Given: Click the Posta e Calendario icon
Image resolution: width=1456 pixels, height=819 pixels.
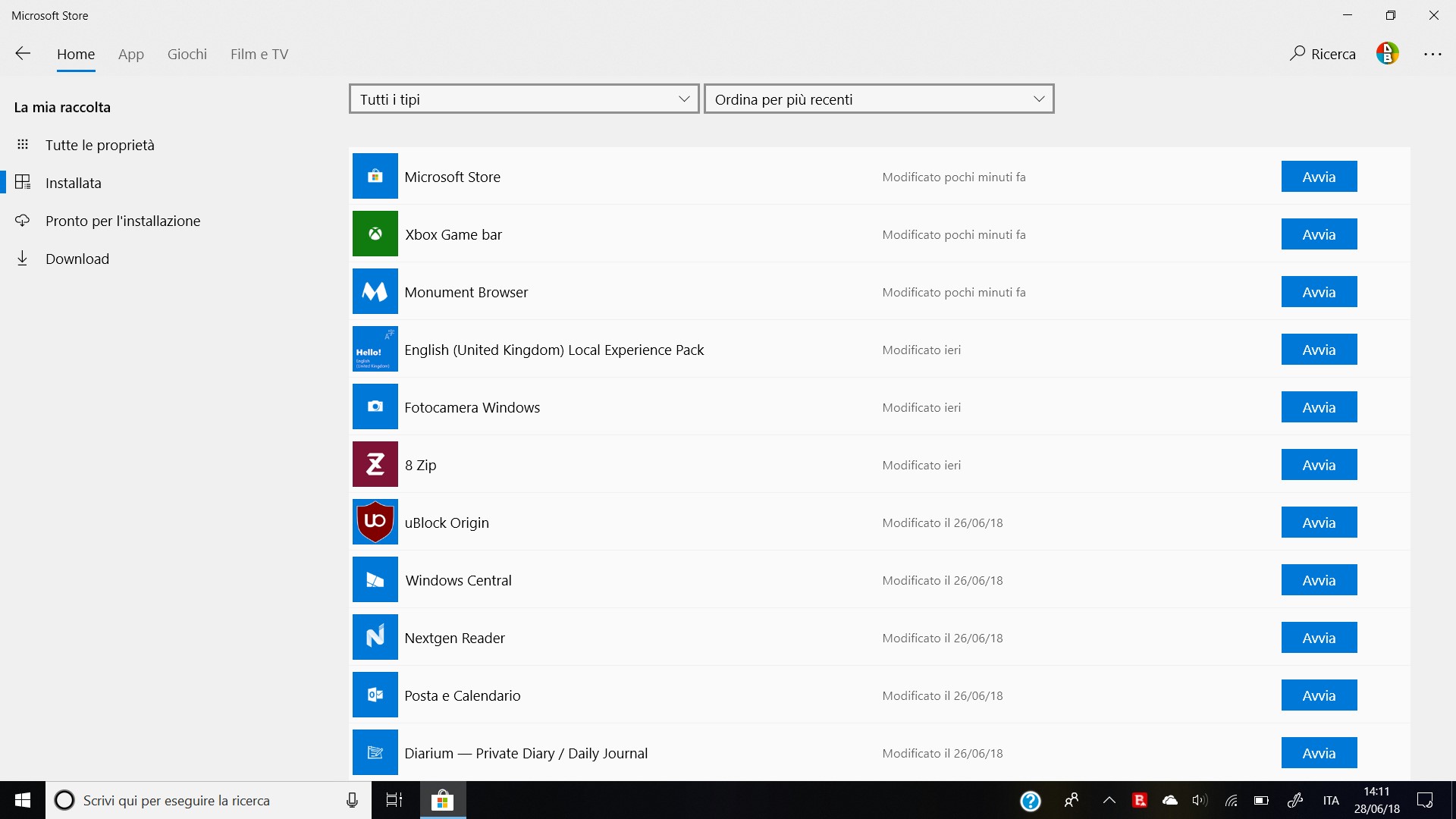Looking at the screenshot, I should point(375,695).
